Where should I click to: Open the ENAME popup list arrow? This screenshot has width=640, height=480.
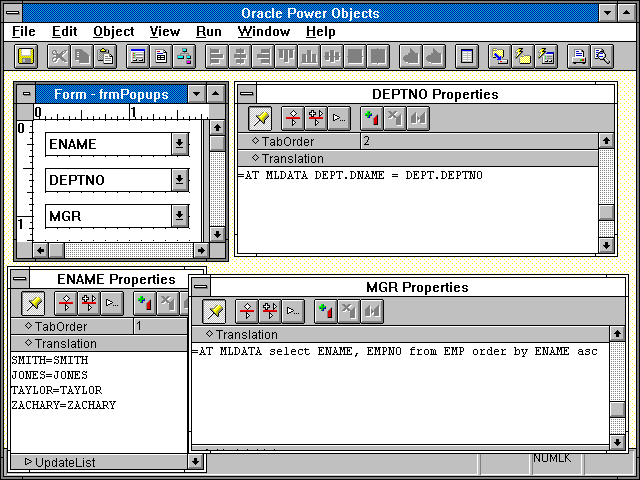pos(179,144)
